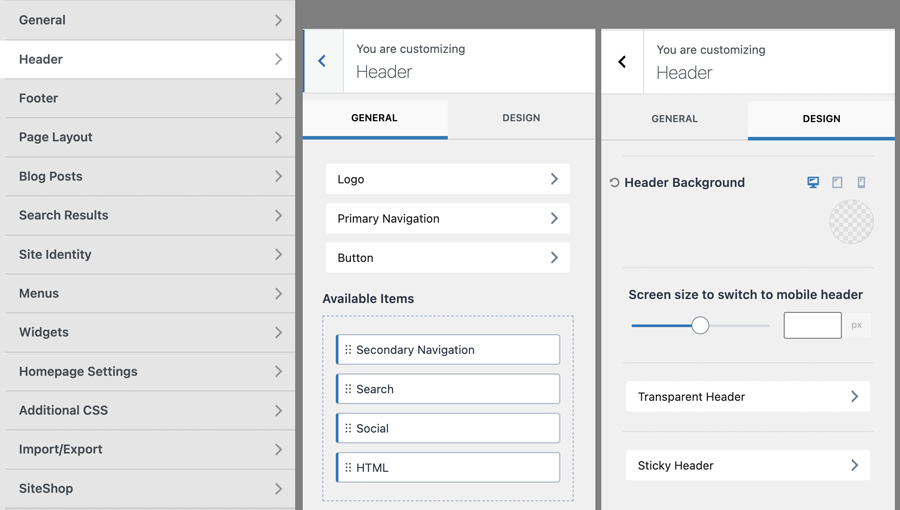
Task: Open the Homepage Settings section
Action: (149, 371)
